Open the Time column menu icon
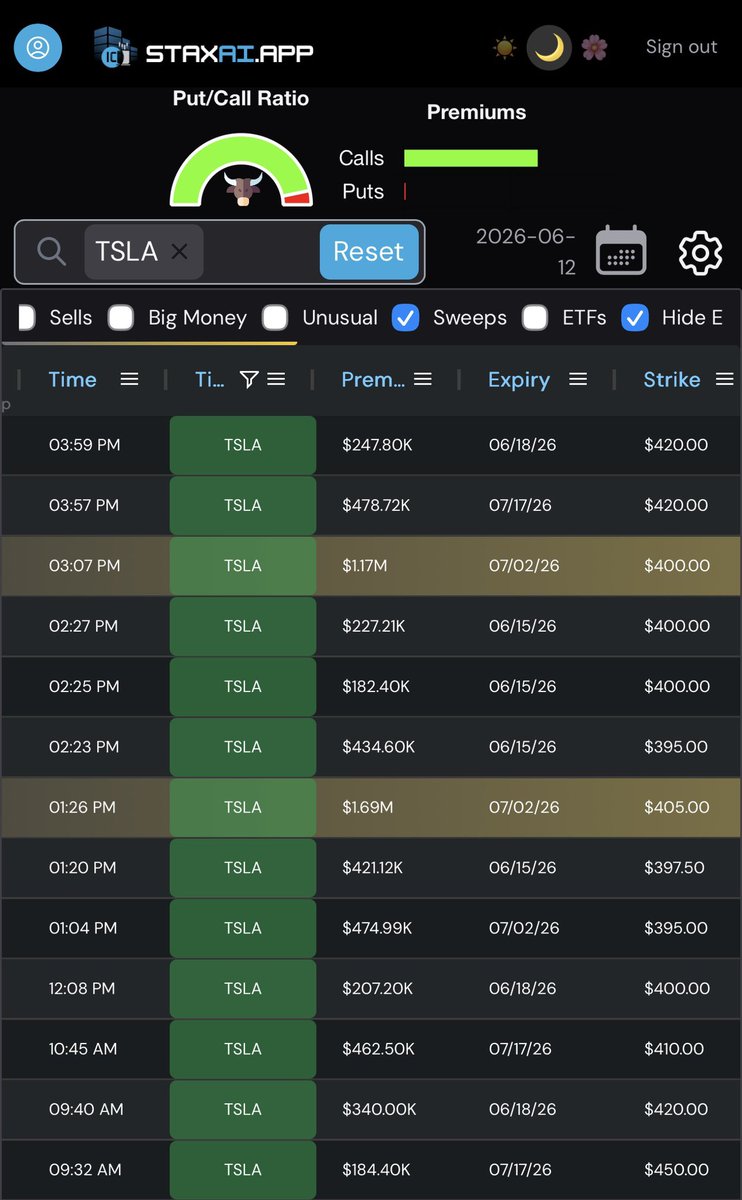This screenshot has width=742, height=1200. (129, 380)
